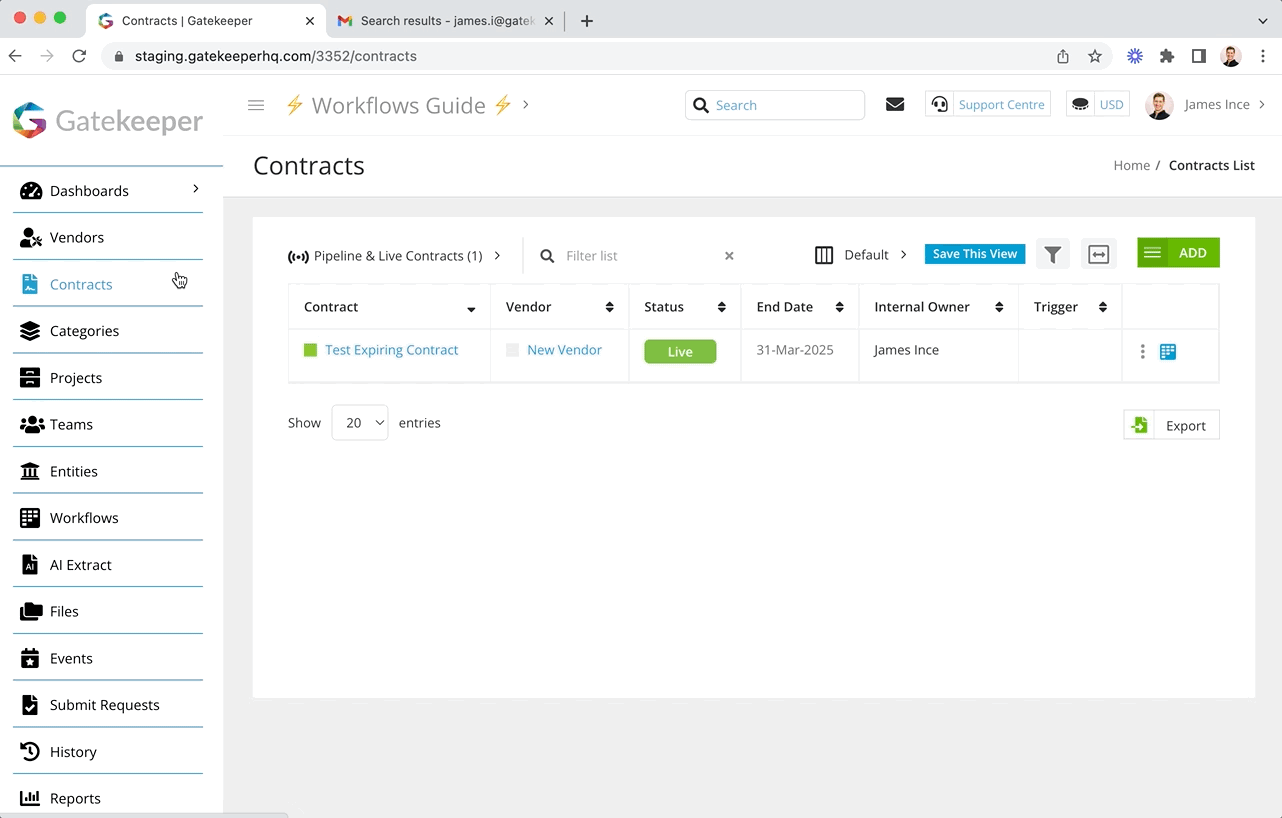This screenshot has width=1282, height=818.
Task: Click James Ince avatar in header
Action: tap(1159, 105)
